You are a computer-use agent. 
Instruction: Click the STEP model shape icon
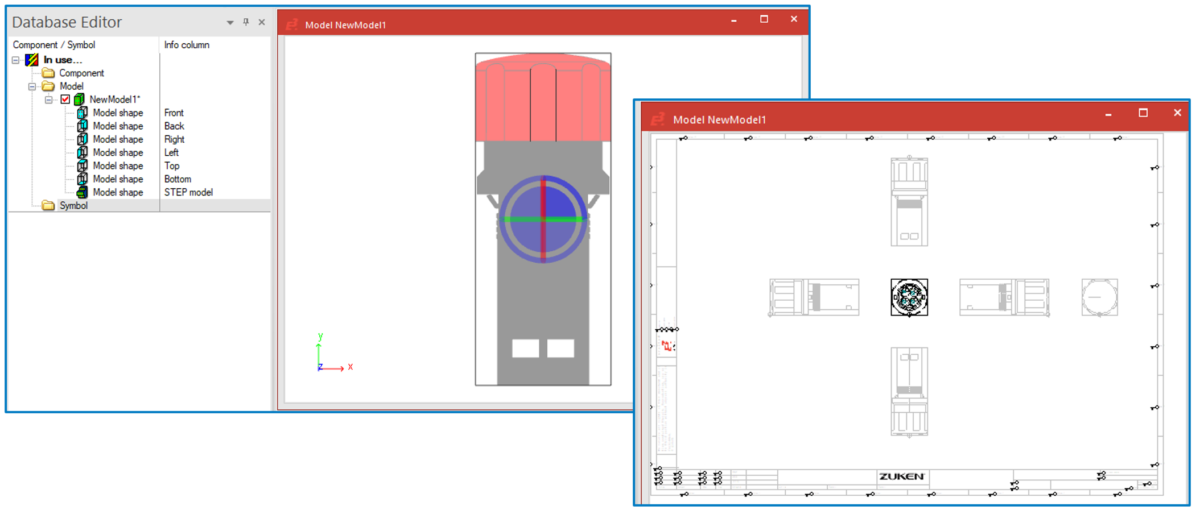pos(82,192)
